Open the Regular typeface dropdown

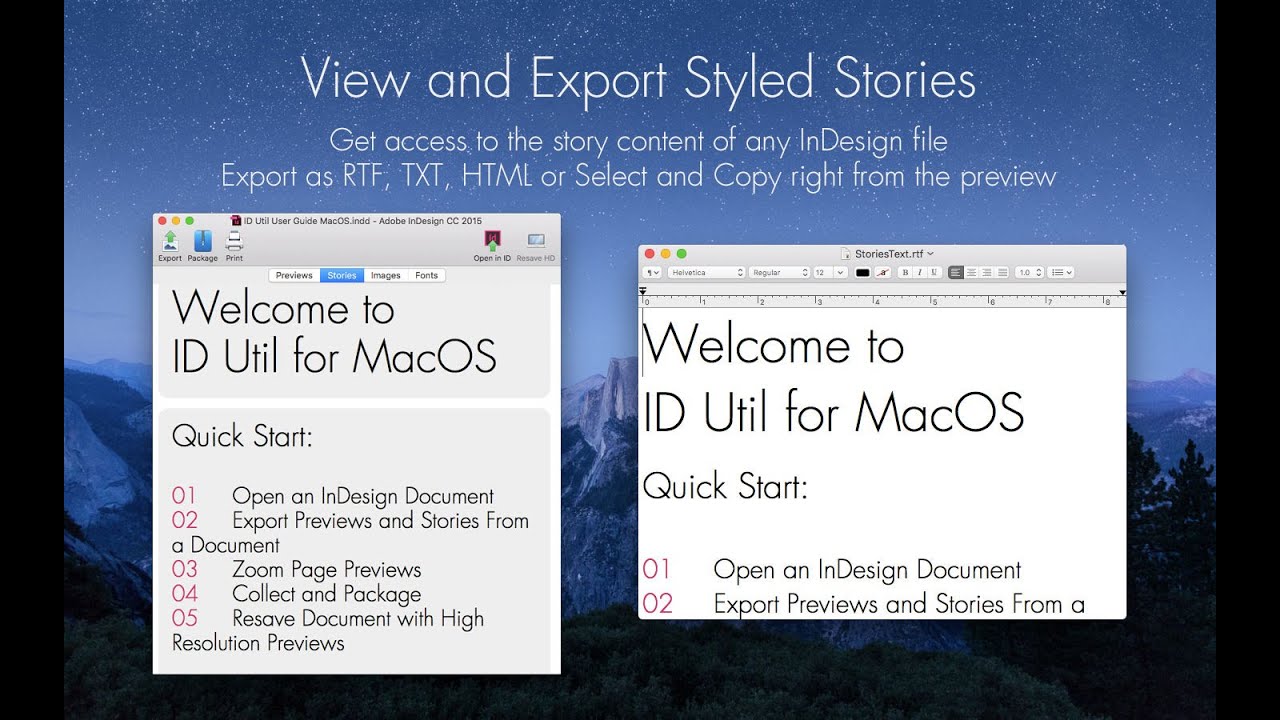(779, 272)
